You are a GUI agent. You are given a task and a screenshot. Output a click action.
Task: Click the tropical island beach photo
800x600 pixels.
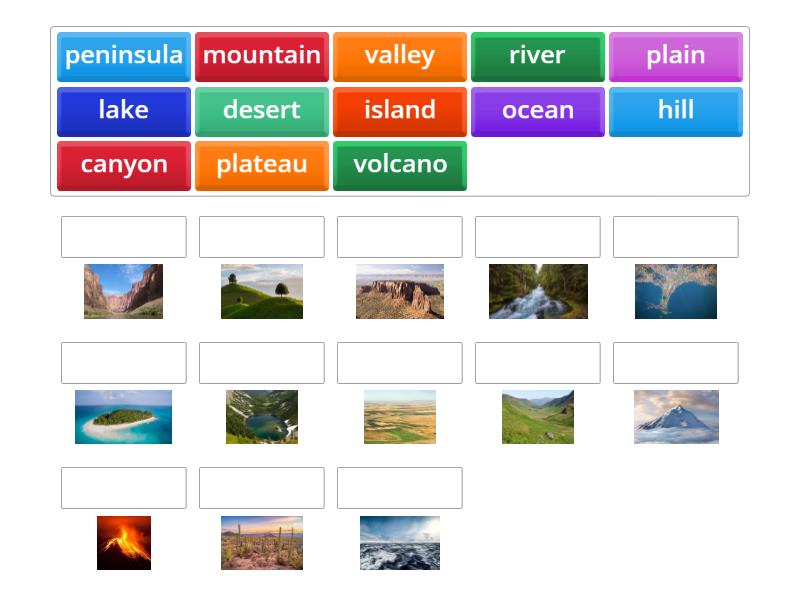pos(122,418)
